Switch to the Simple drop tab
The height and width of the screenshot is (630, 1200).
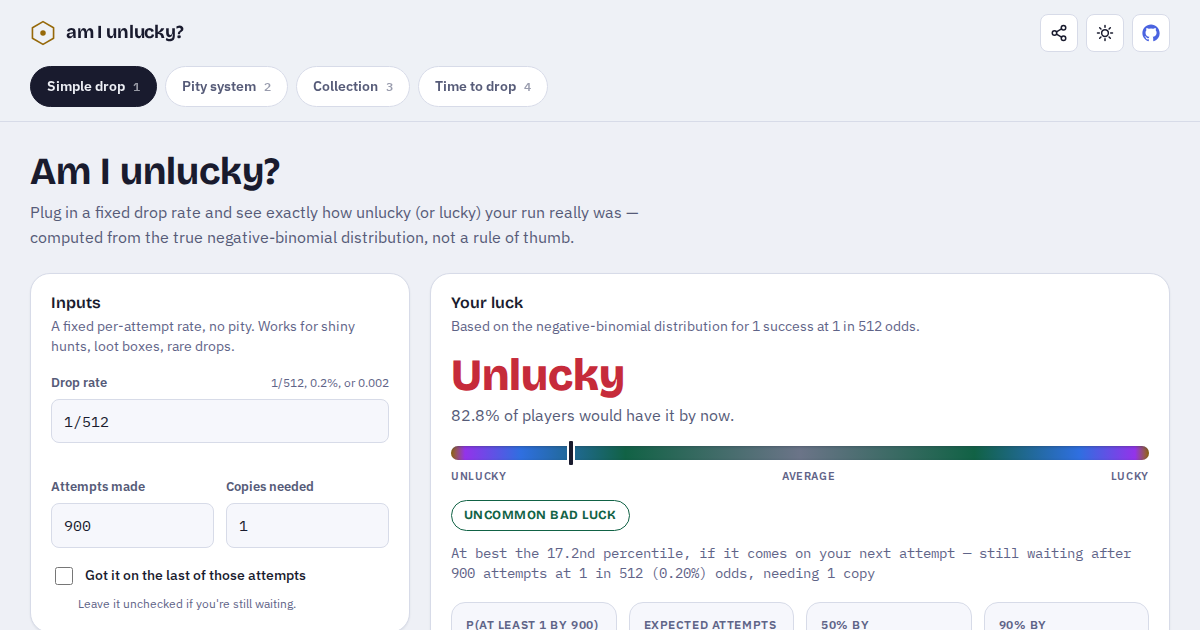coord(93,87)
